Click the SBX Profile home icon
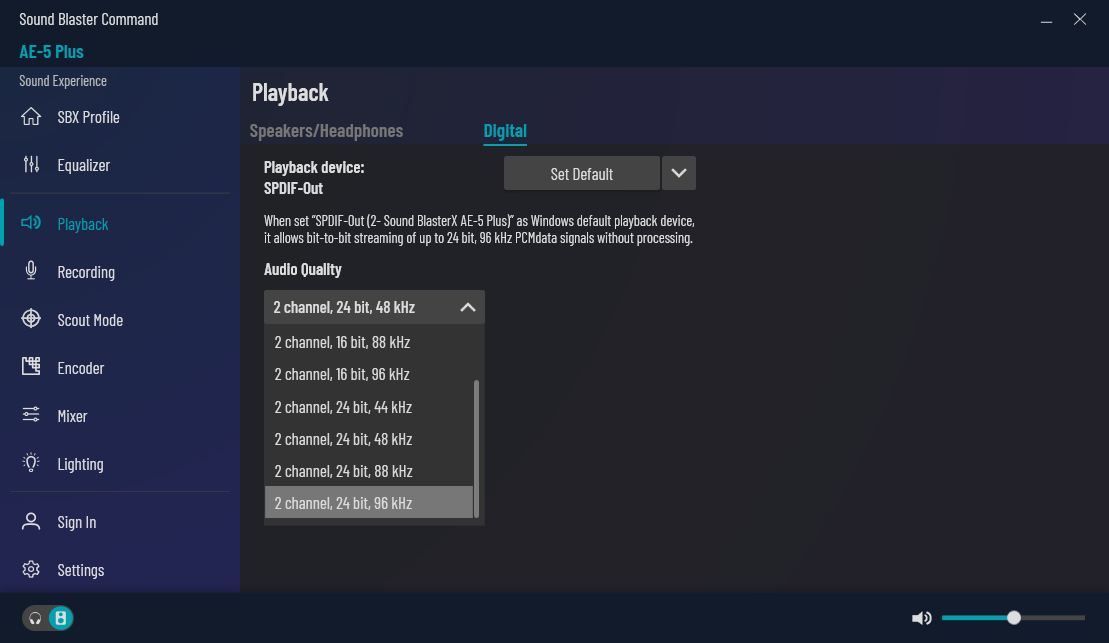Viewport: 1109px width, 643px height. coord(31,116)
